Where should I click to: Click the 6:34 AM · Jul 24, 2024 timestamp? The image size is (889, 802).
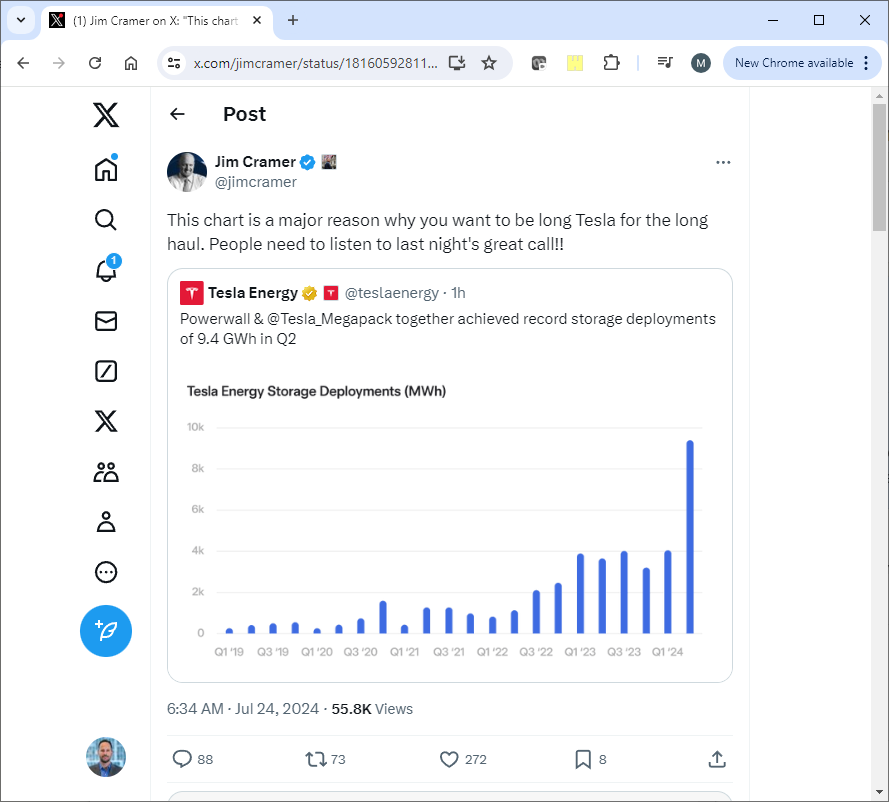pyautogui.click(x=243, y=709)
